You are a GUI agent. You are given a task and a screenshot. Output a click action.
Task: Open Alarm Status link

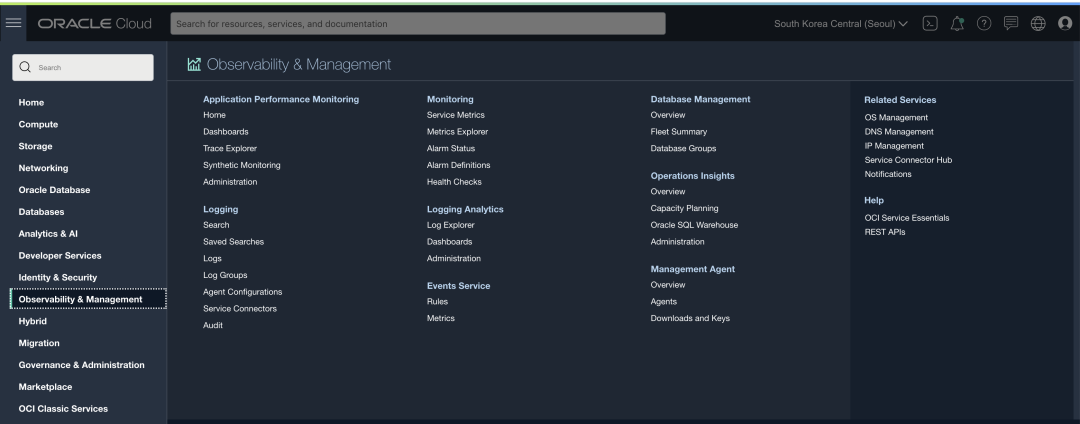coord(451,149)
